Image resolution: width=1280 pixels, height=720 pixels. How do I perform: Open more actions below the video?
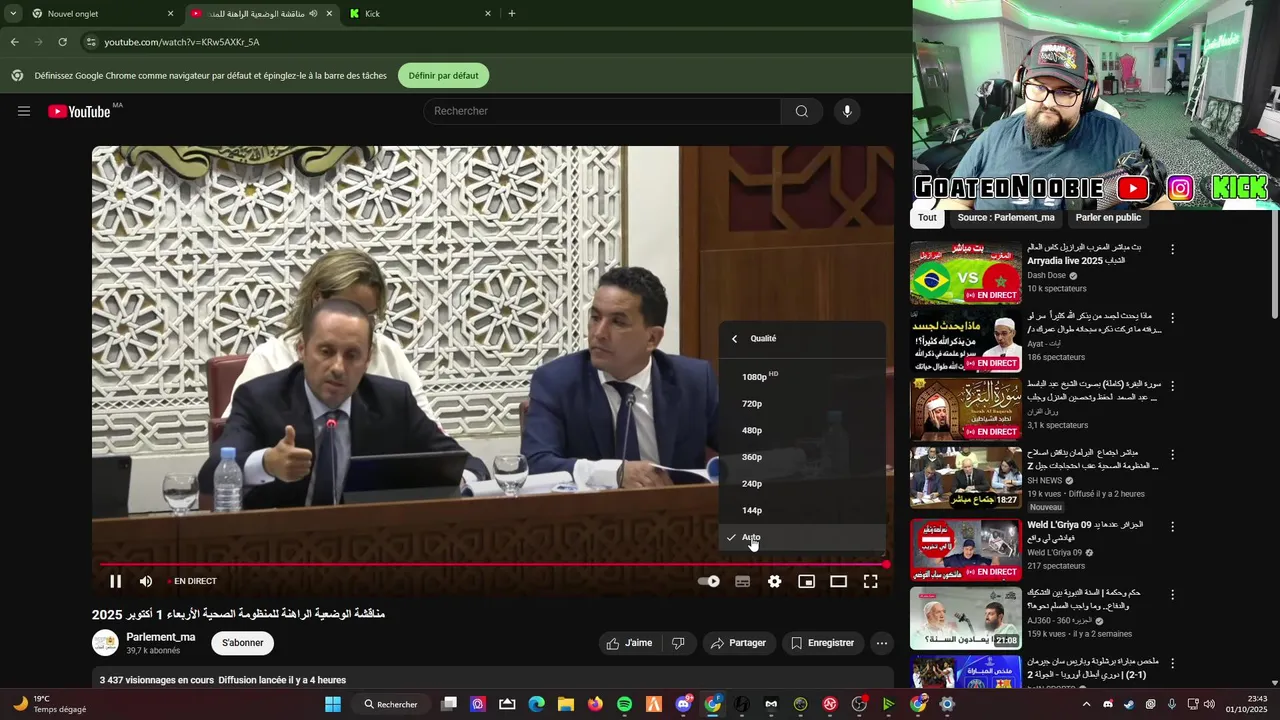(881, 643)
